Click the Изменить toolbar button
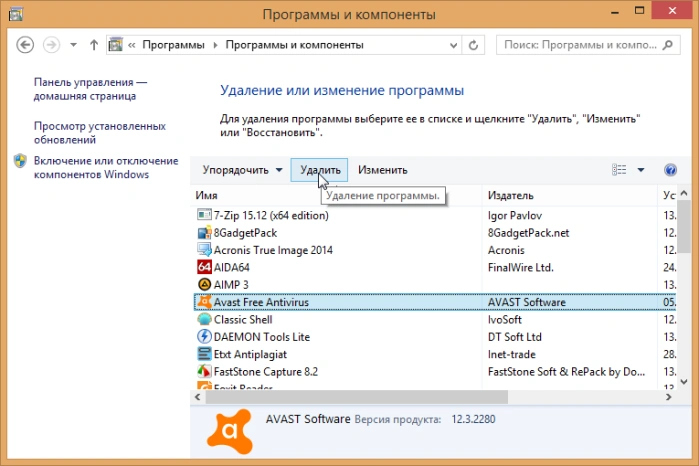The image size is (699, 466). point(382,170)
